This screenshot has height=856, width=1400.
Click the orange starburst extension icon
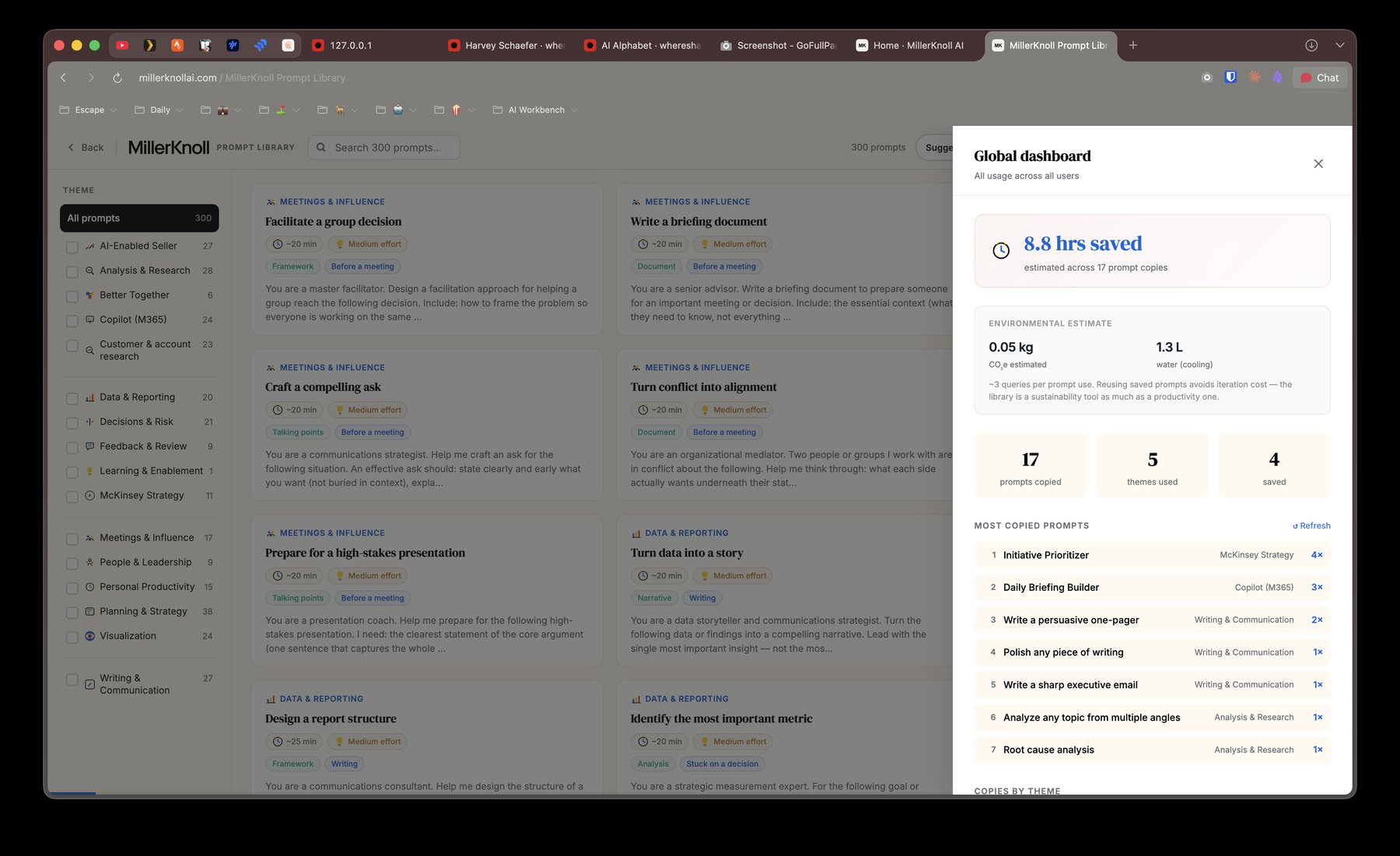coord(1255,77)
